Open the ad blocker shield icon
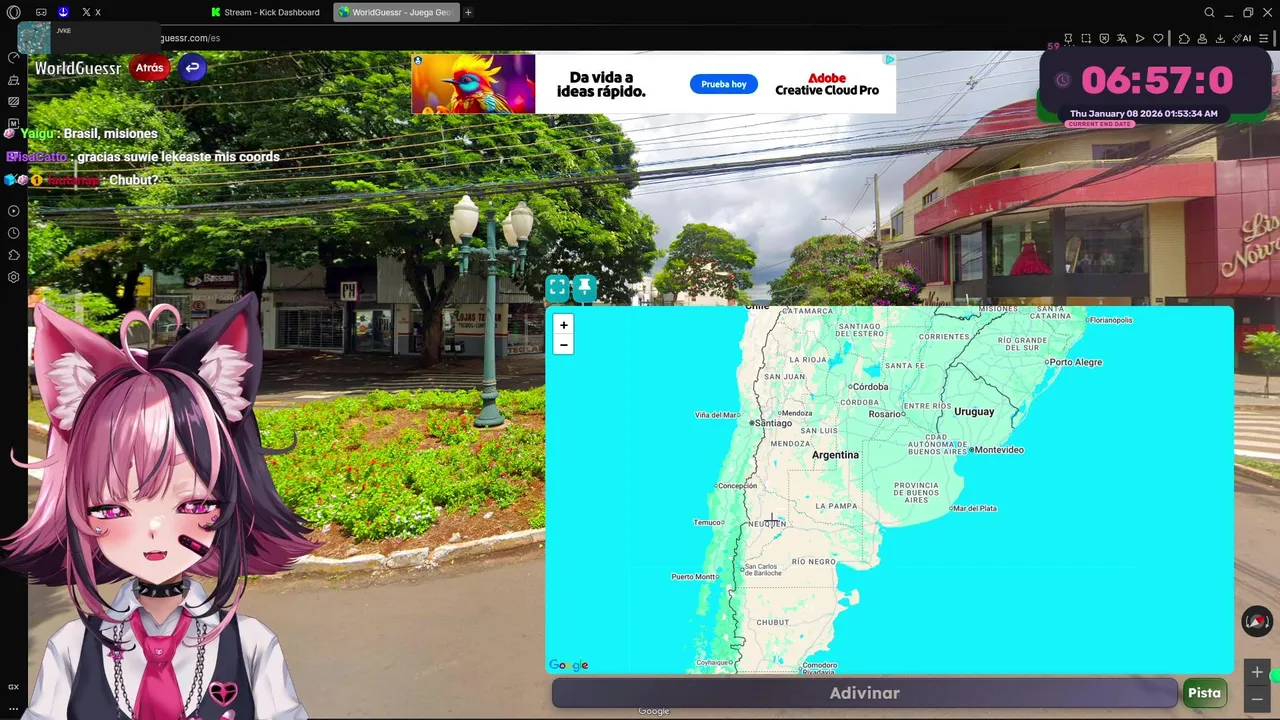The width and height of the screenshot is (1280, 720). (x=1104, y=38)
